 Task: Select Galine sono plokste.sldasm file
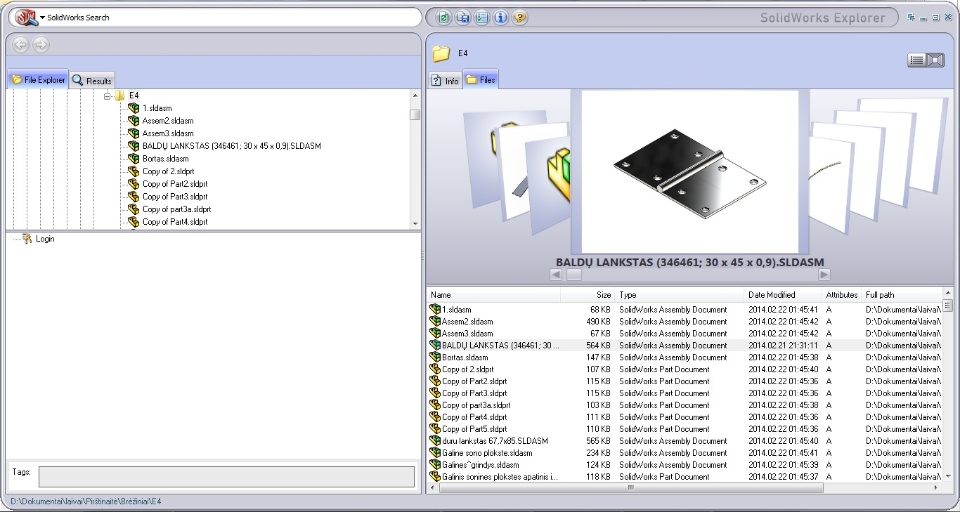coord(684,453)
